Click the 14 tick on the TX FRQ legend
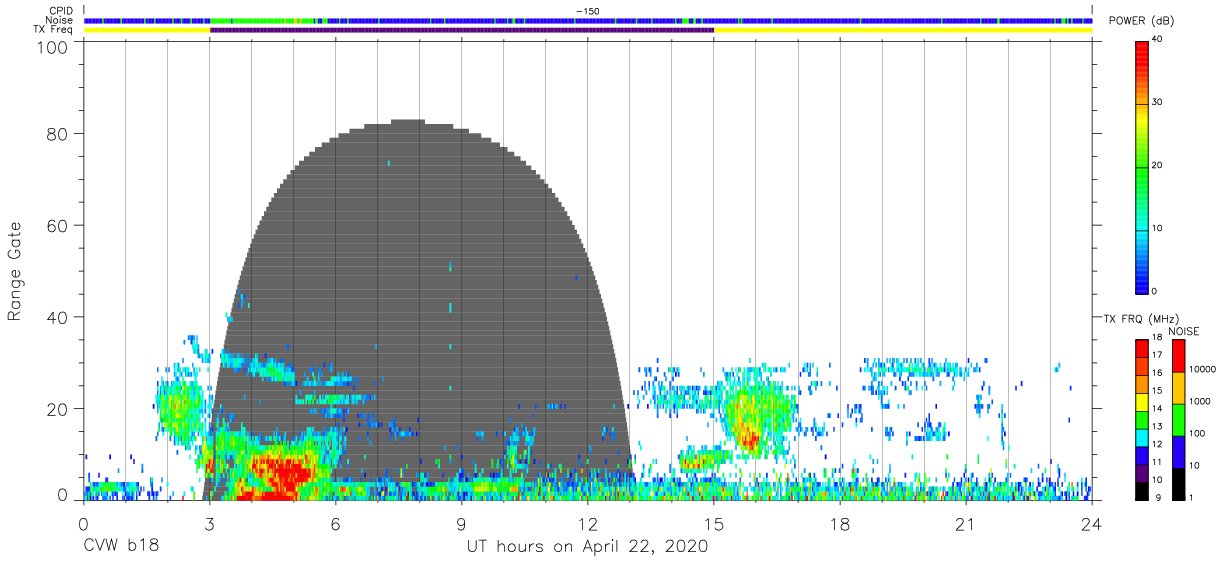Image resolution: width=1228 pixels, height=567 pixels. point(1156,408)
